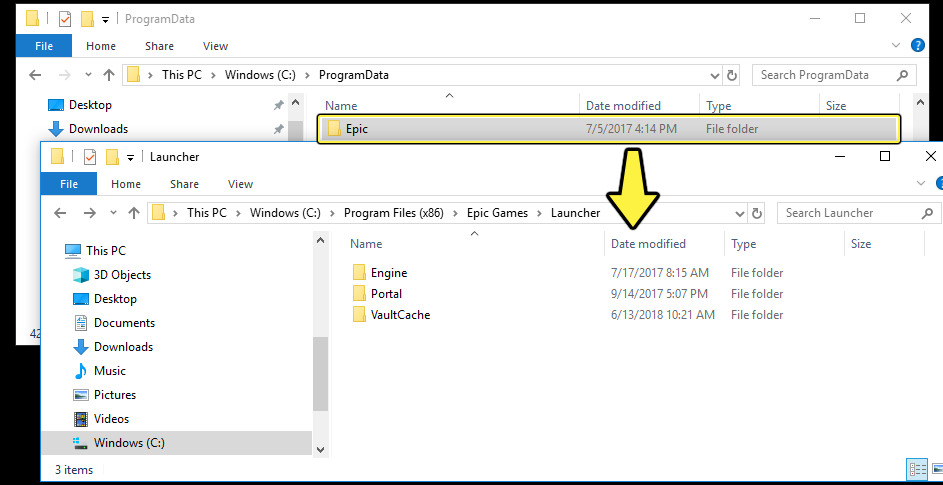Click Epic Games in the address breadcrumb
943x485 pixels.
[497, 213]
